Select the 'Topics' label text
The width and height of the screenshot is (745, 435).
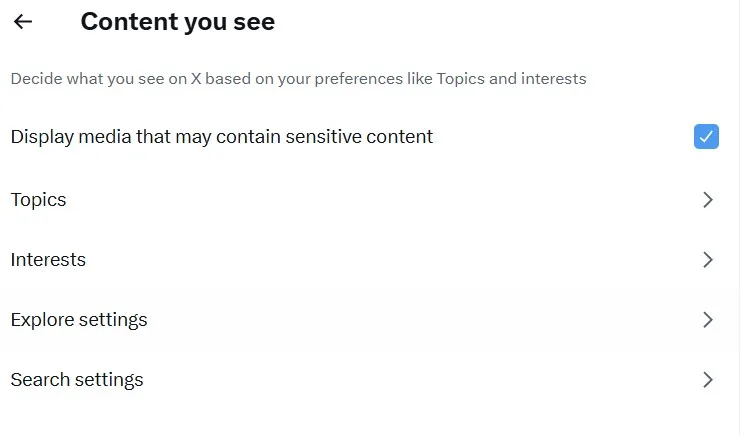[38, 200]
